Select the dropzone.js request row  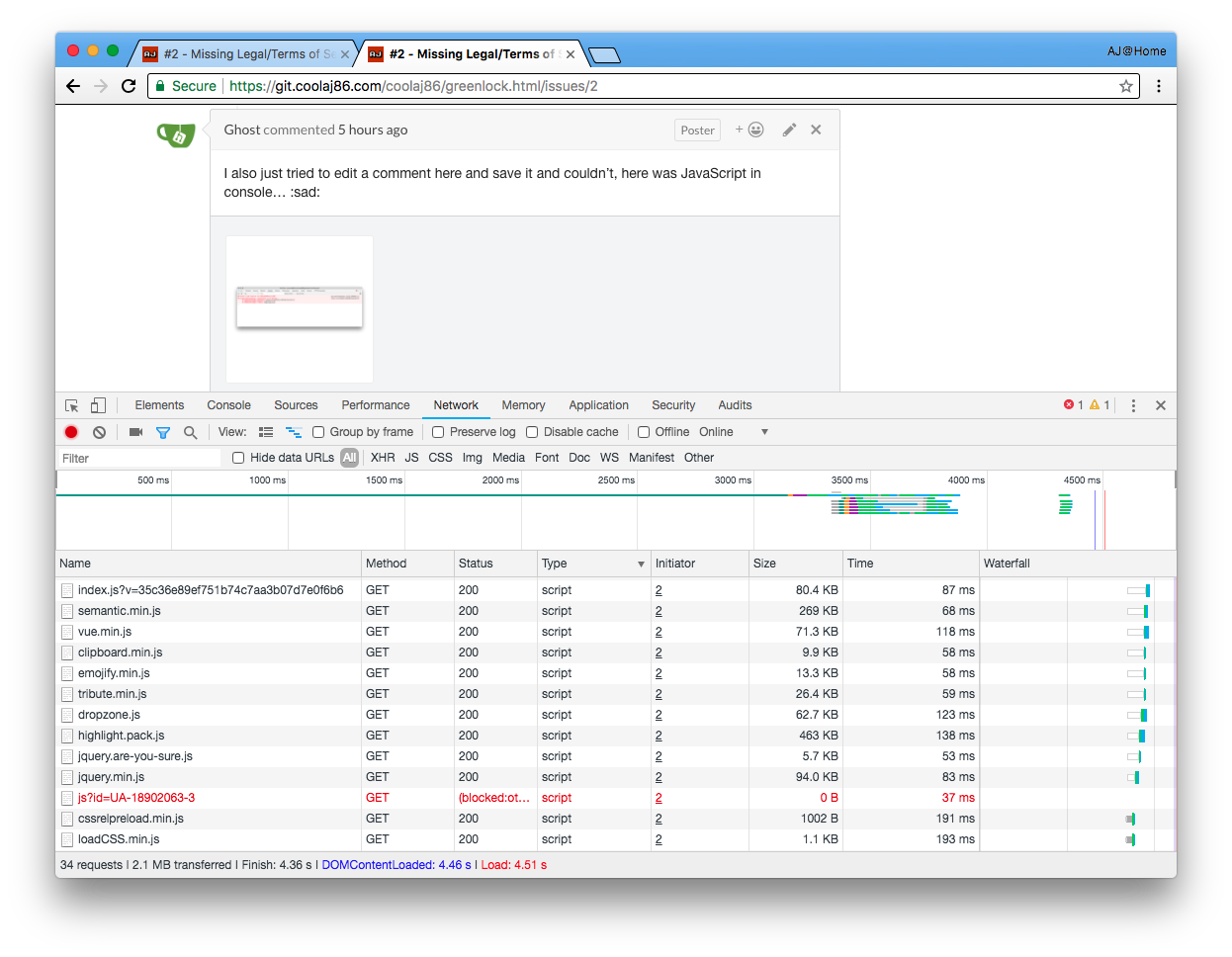pyautogui.click(x=615, y=715)
